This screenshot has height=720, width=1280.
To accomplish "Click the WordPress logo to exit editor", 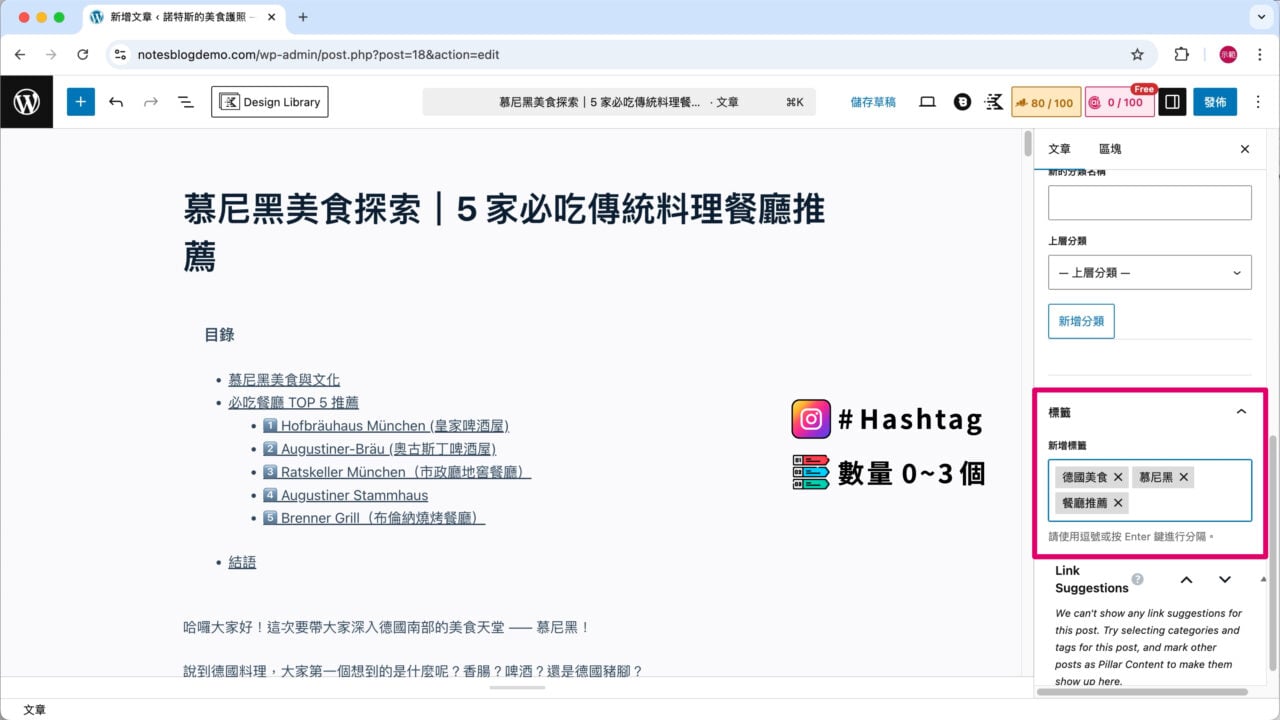I will click(x=27, y=101).
